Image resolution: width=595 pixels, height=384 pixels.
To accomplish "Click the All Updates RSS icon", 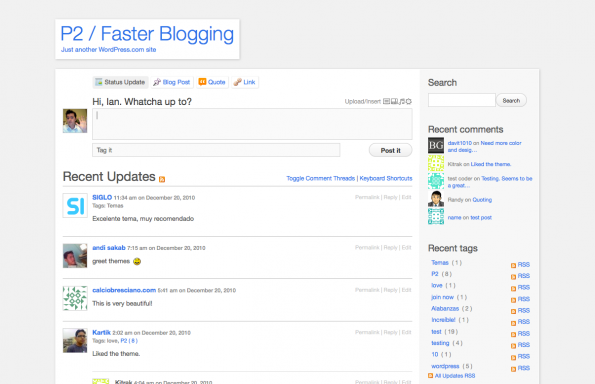I will [430, 376].
